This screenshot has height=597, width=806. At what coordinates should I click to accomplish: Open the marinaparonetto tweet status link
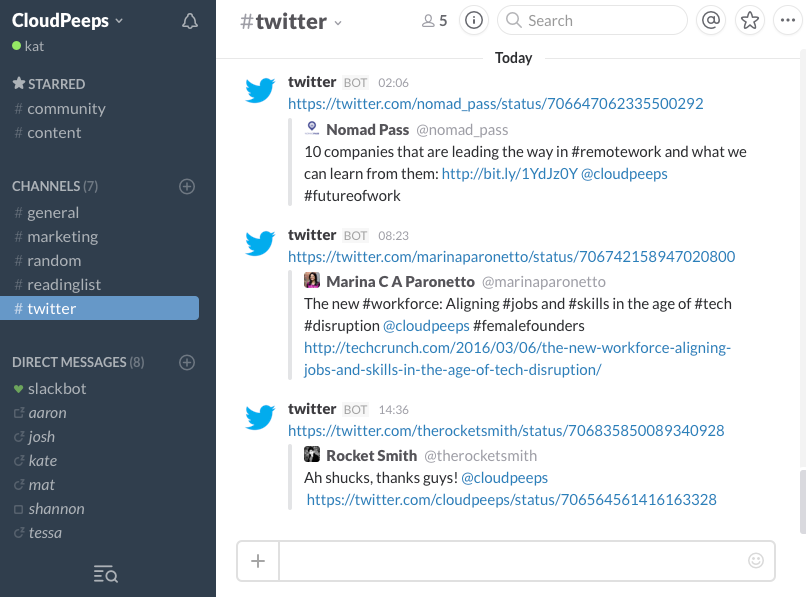[x=511, y=257]
